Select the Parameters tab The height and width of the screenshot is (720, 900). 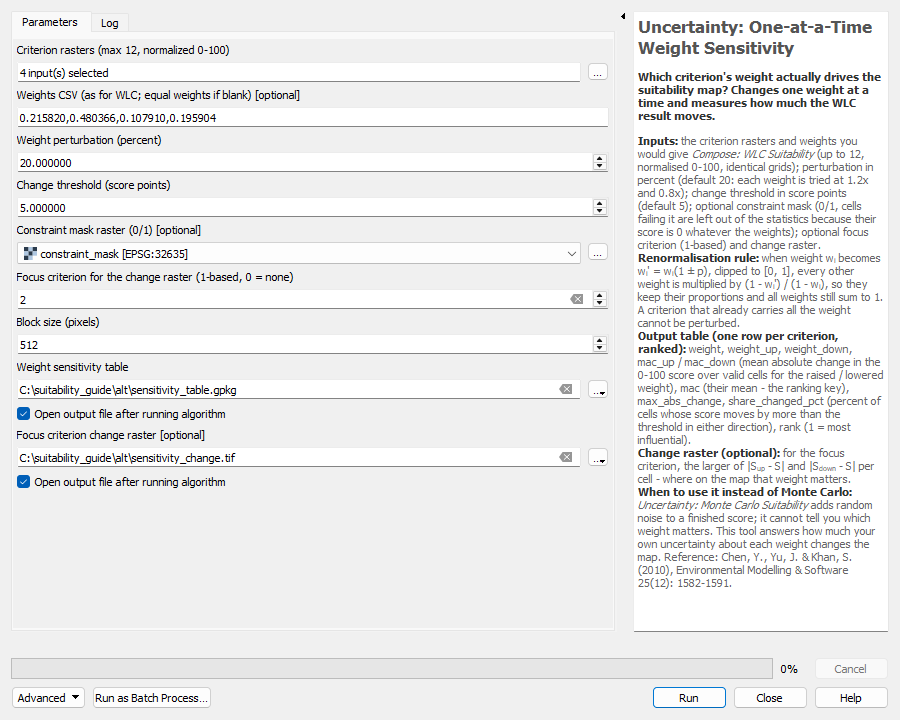tap(50, 22)
